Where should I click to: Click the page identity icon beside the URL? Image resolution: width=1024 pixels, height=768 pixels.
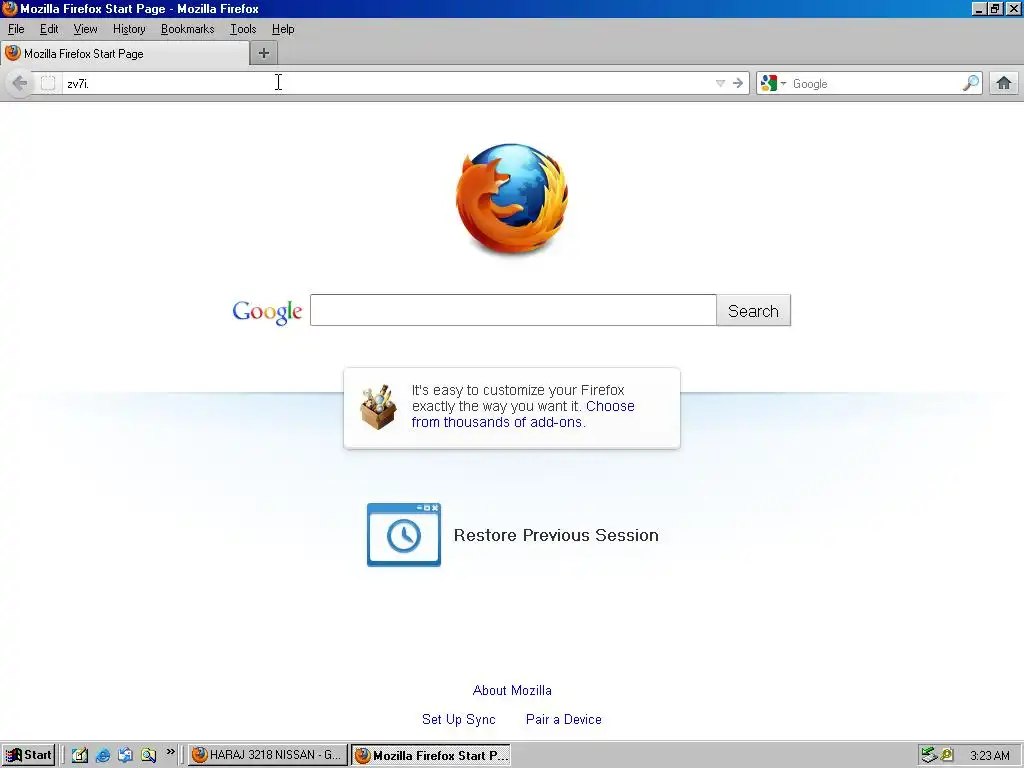click(x=48, y=83)
